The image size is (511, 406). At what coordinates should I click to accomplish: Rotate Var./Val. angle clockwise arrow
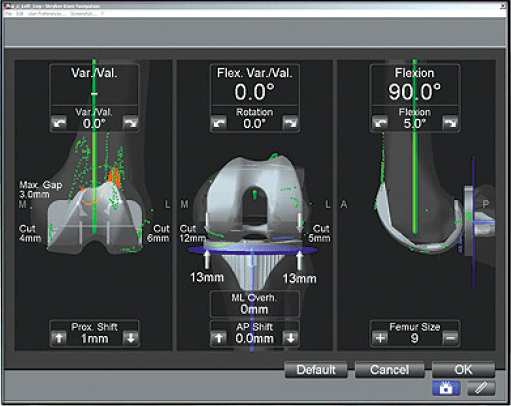pyautogui.click(x=130, y=123)
